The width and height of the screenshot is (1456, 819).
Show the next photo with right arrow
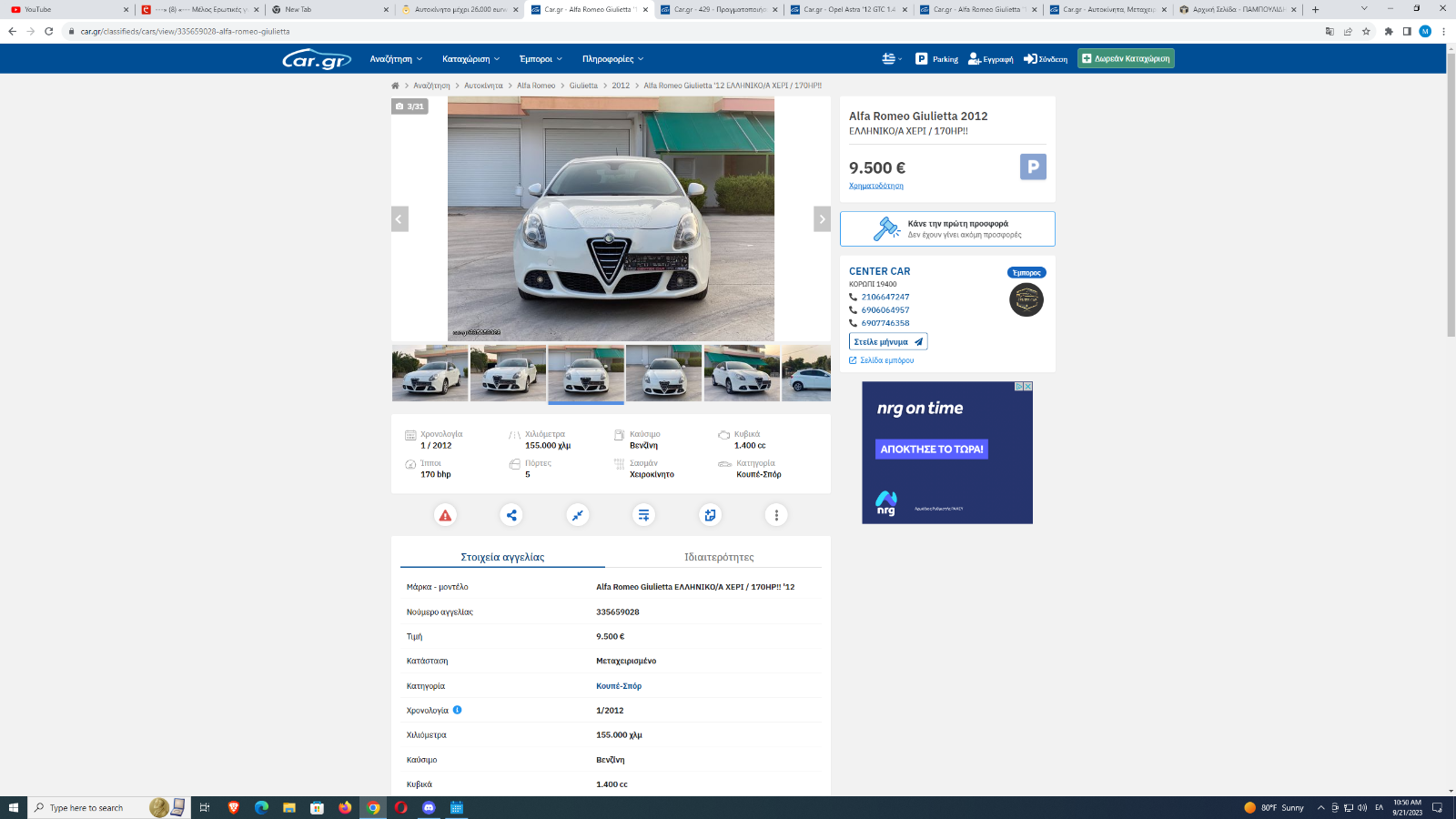(x=822, y=219)
